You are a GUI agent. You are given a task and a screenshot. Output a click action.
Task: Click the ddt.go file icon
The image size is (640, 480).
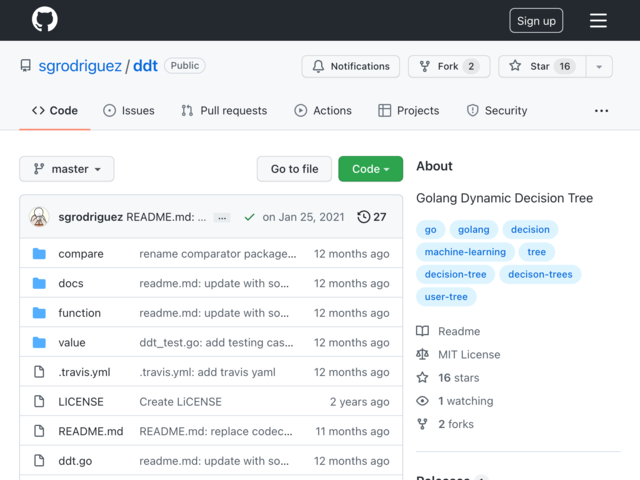39,461
